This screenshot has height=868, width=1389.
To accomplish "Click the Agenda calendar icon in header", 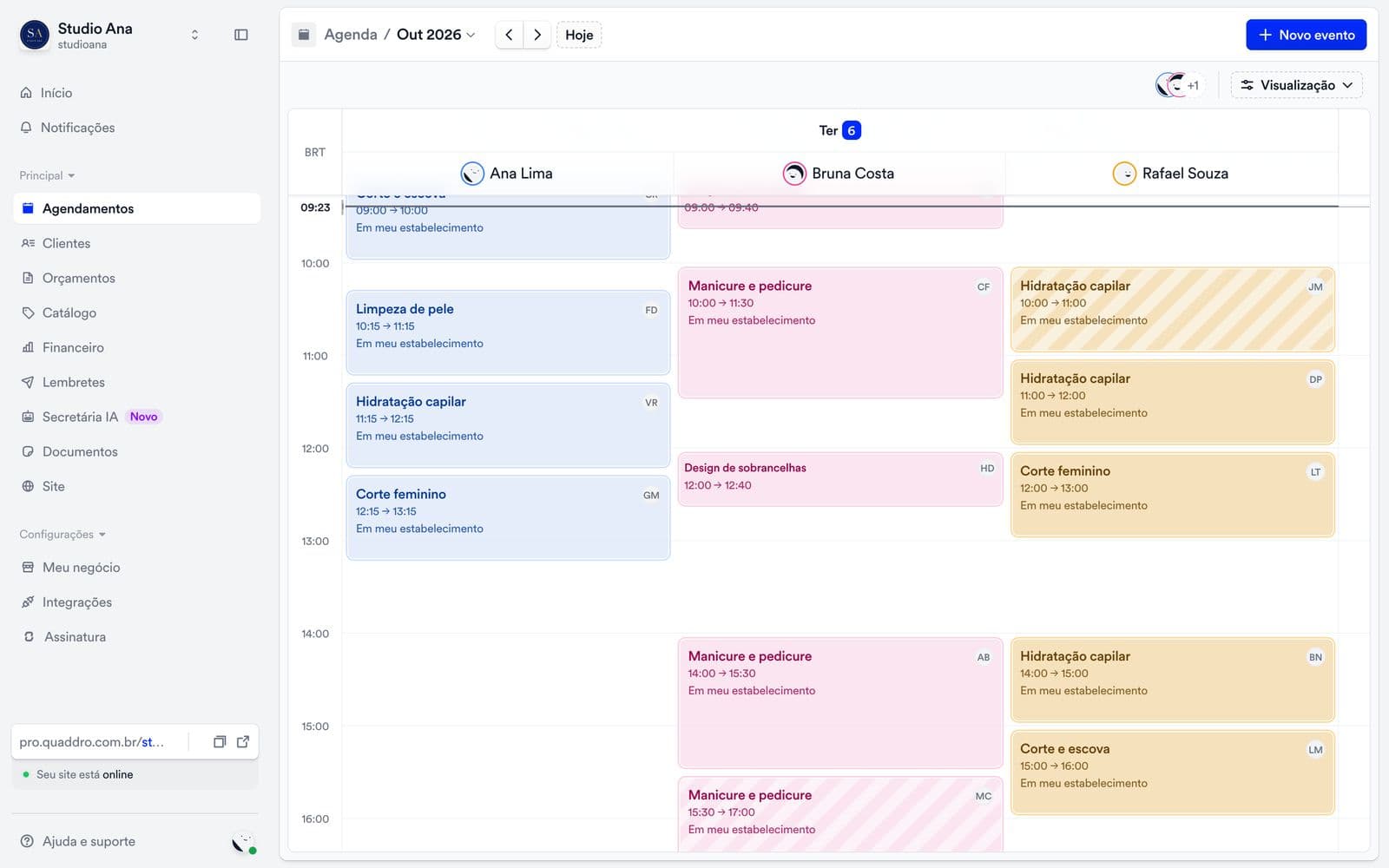I will (304, 35).
